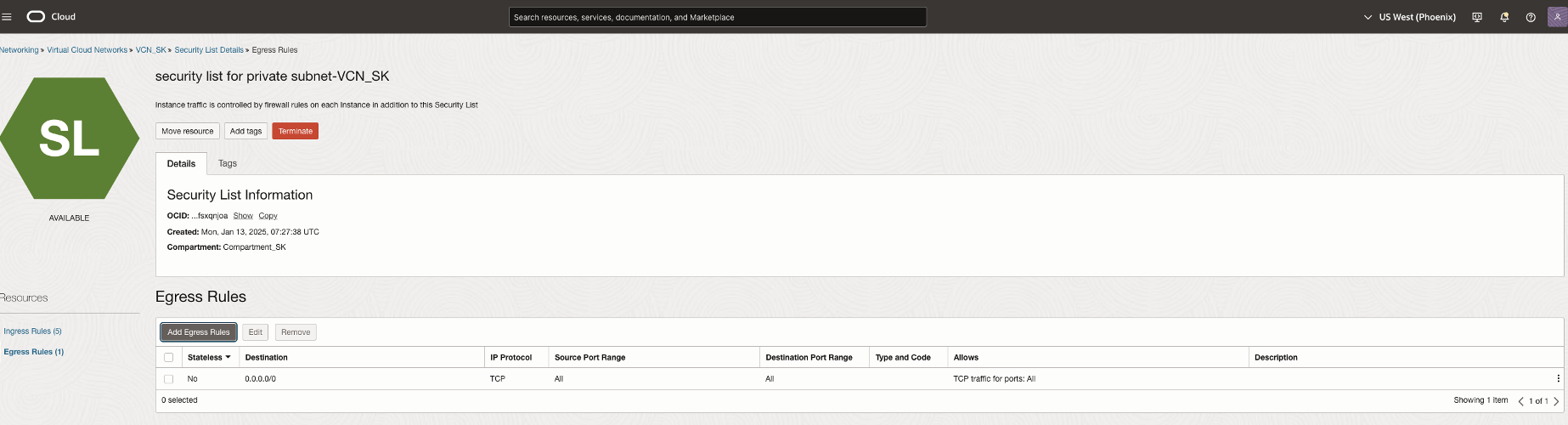This screenshot has width=1568, height=425.
Task: Open the hamburger navigation menu
Action: click(x=7, y=17)
